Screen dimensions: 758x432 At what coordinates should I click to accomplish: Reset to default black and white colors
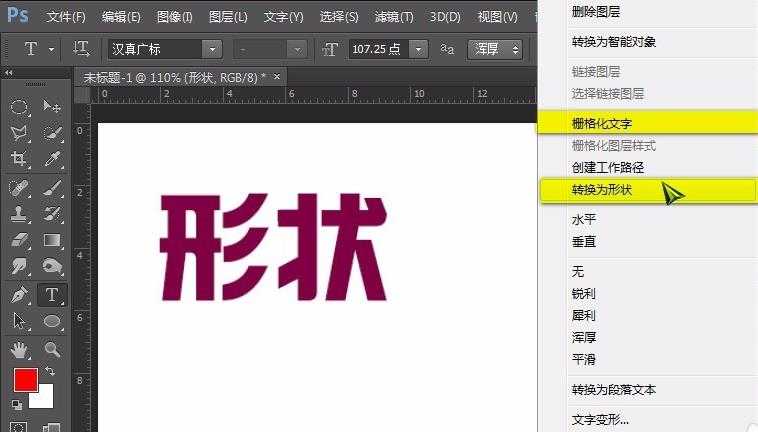[x=16, y=404]
